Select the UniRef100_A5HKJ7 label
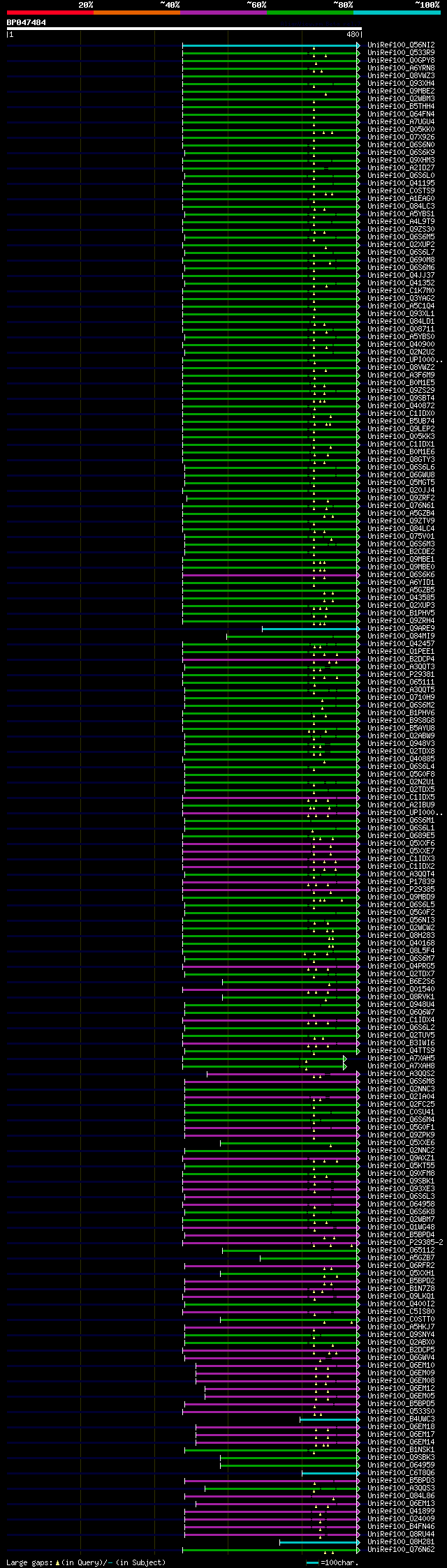The width and height of the screenshot is (447, 1568). [x=401, y=1327]
